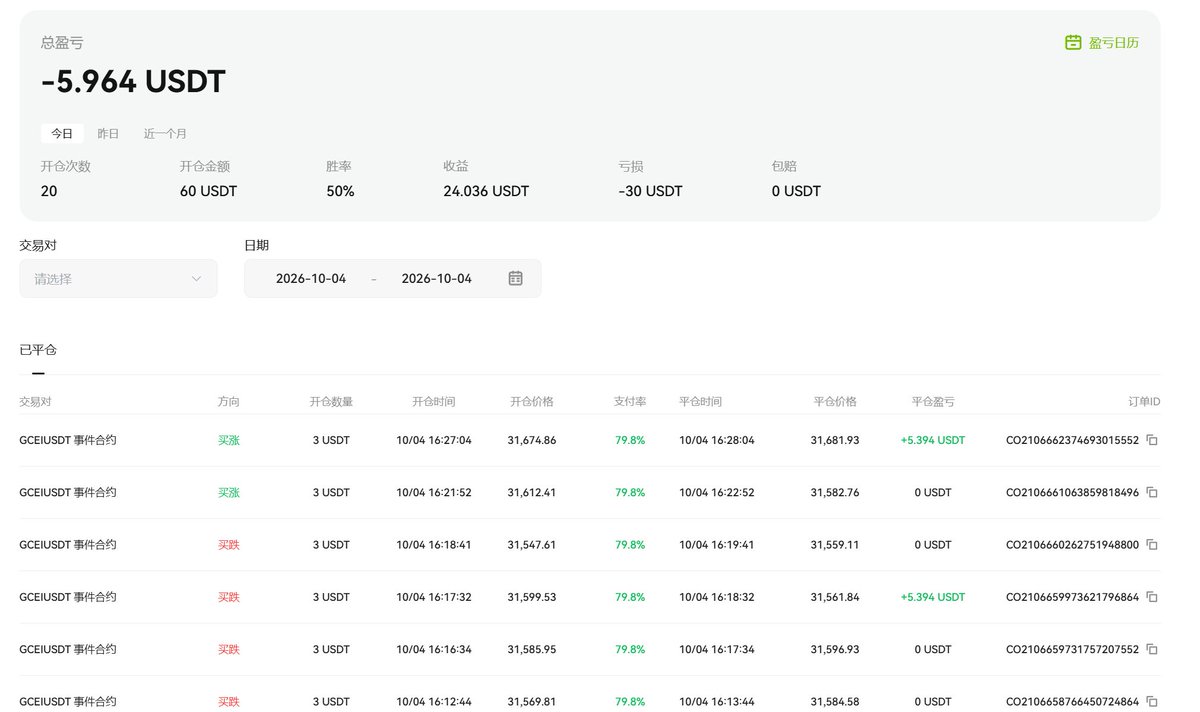Click the 24.036 USDT 收益 value
The width and height of the screenshot is (1200, 712).
486,191
